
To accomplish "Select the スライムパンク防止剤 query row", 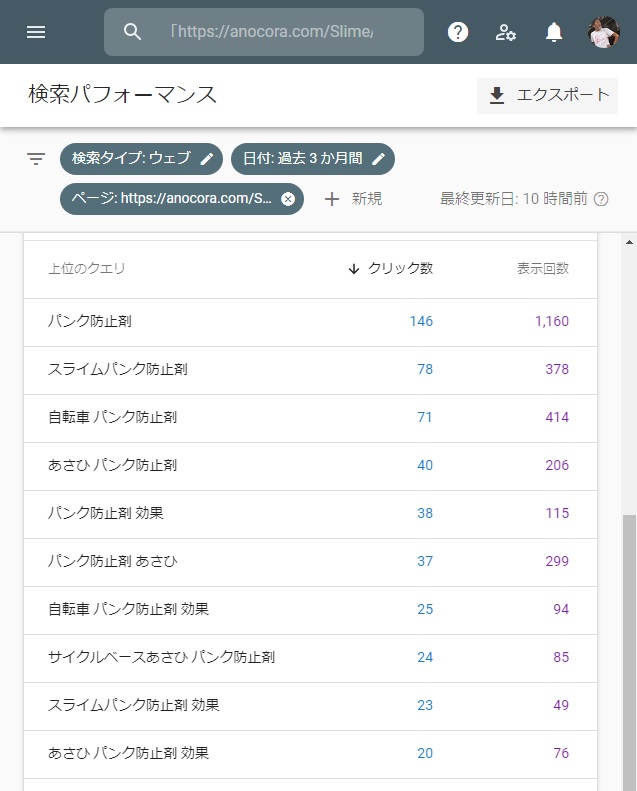I will [310, 370].
